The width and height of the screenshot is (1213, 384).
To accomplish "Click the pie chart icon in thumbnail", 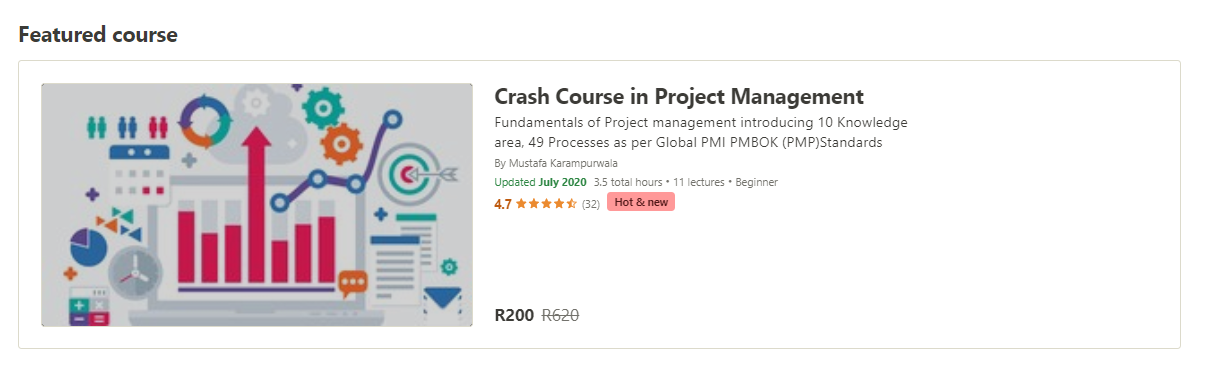I will [88, 247].
